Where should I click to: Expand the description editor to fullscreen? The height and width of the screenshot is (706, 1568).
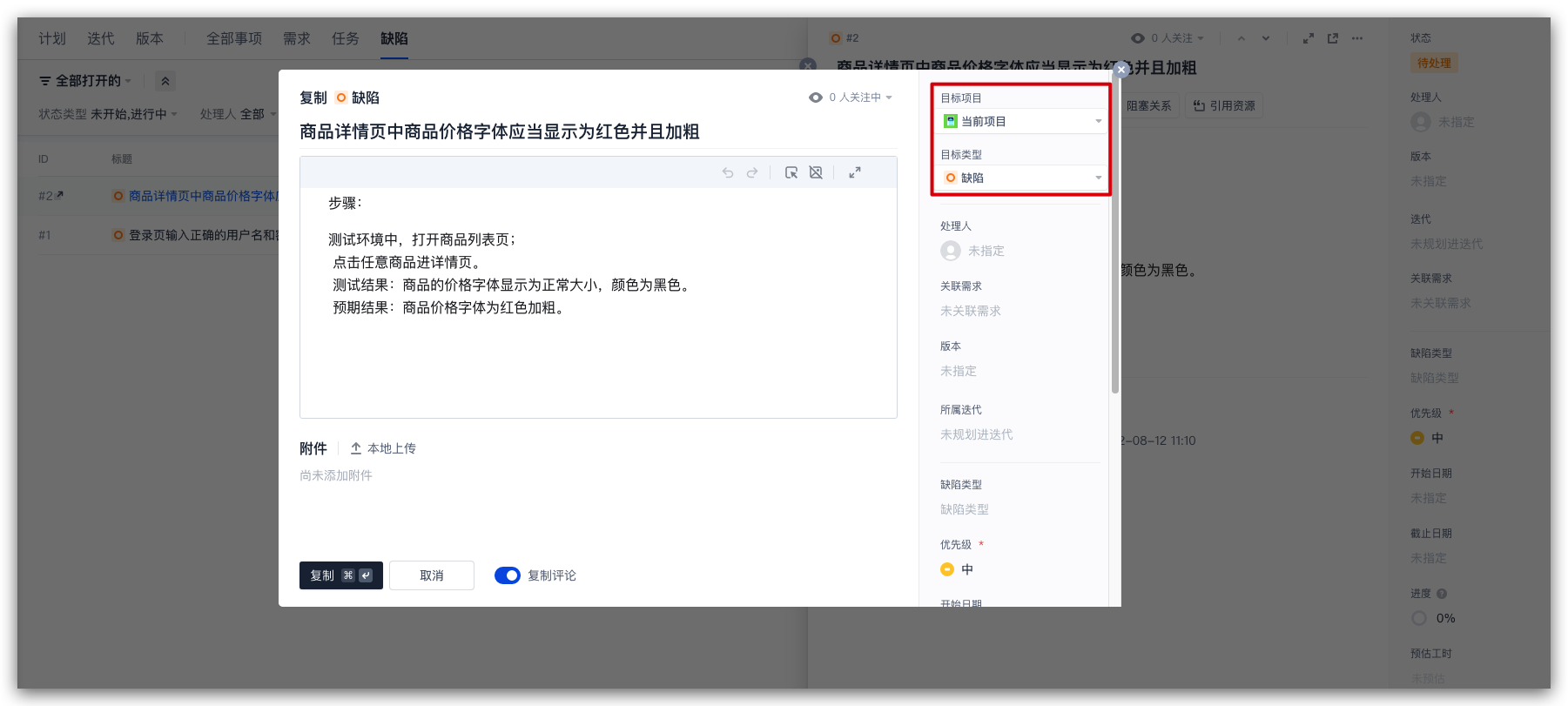coord(855,172)
